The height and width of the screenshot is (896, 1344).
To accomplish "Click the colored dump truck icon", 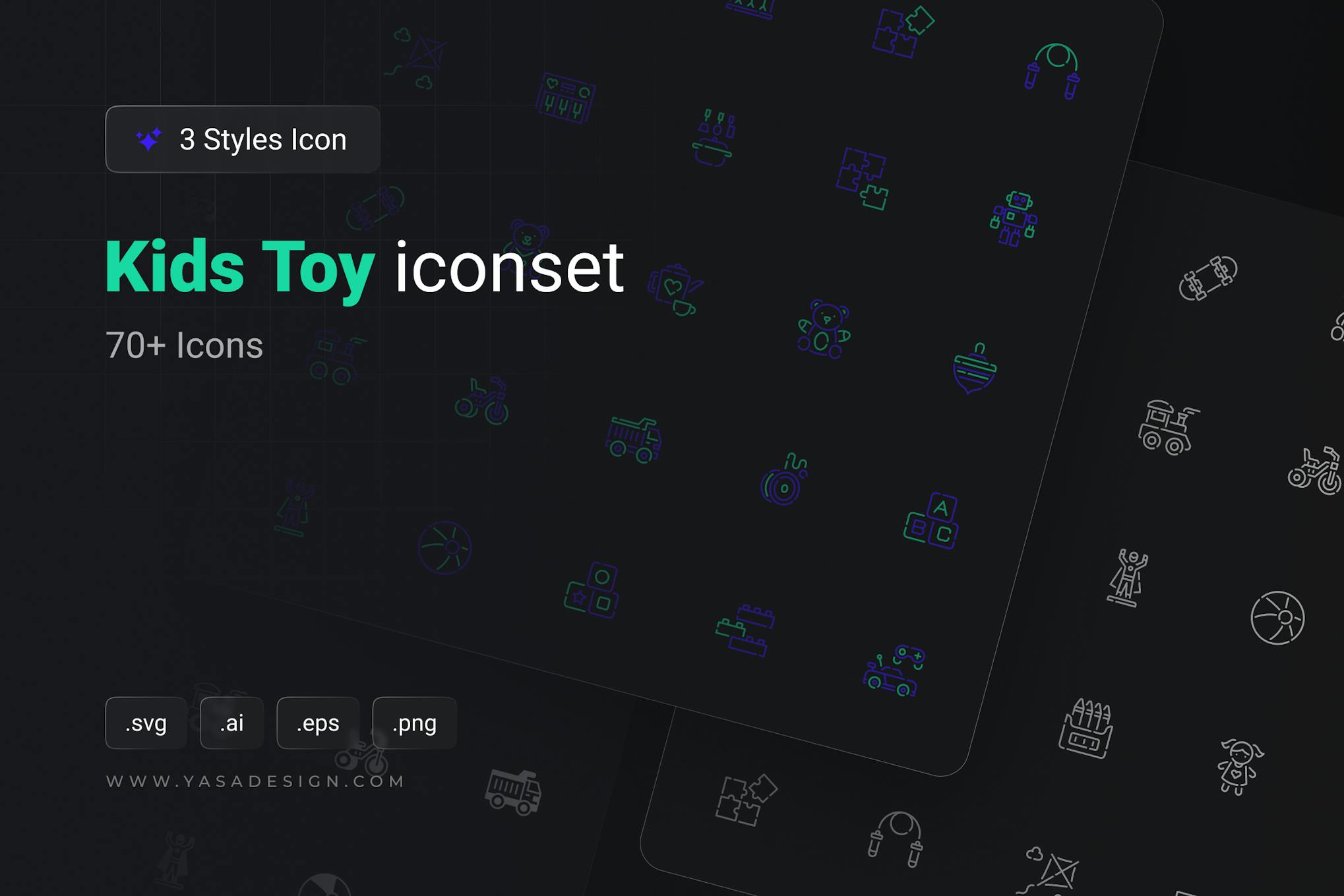I will point(634,440).
